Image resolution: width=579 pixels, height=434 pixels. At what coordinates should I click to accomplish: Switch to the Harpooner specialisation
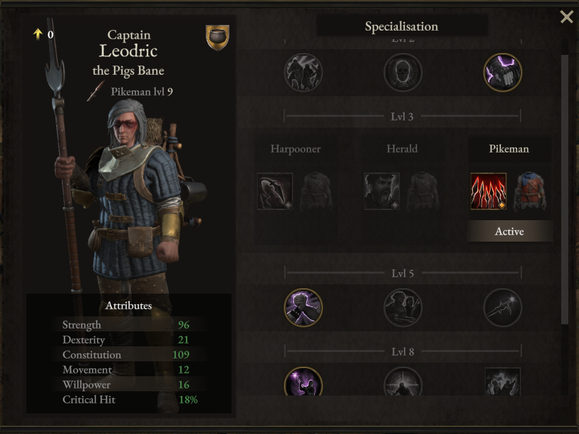point(295,149)
